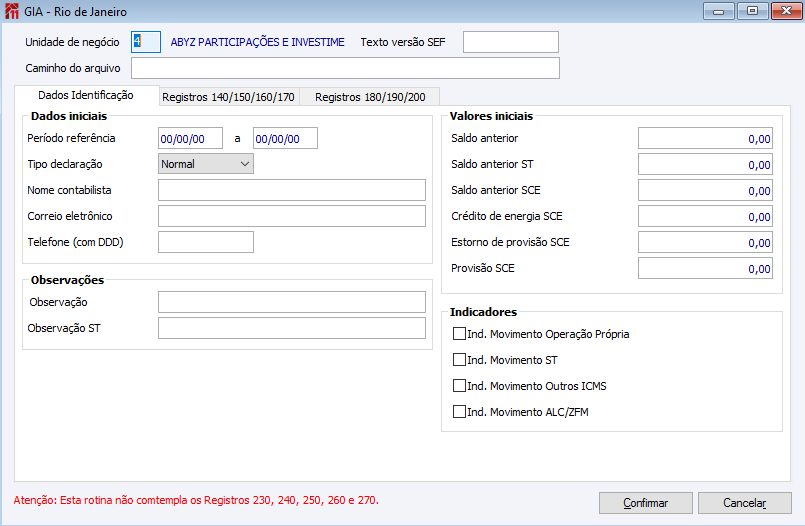Minimize the GIA - Rio de Janeiro window
The height and width of the screenshot is (526, 805).
coord(719,11)
